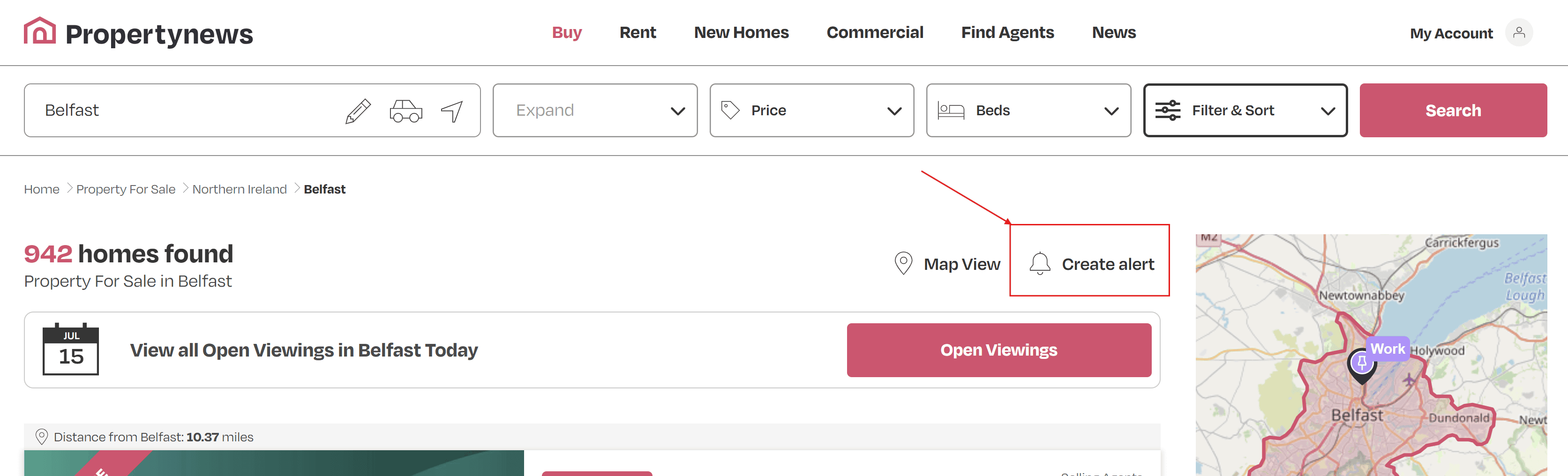Select the pencil draw-area icon
This screenshot has width=1568, height=476.
pos(358,111)
